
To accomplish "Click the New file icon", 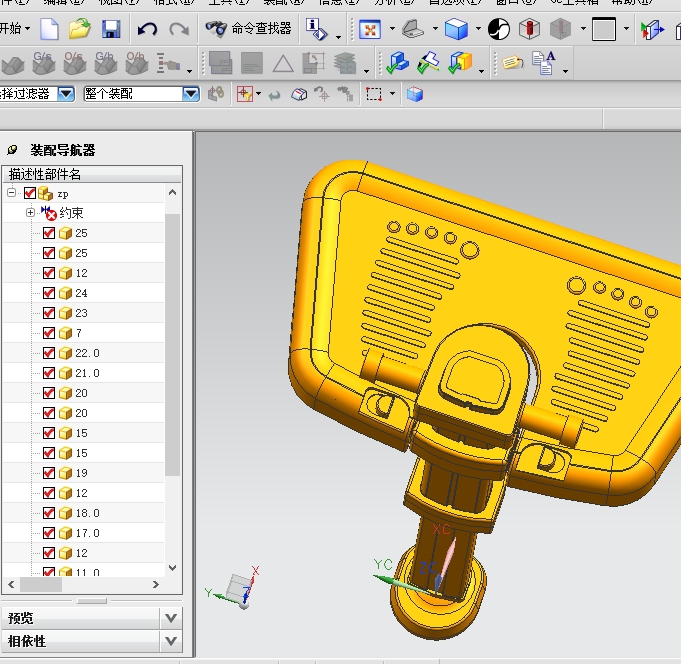I will [x=49, y=29].
